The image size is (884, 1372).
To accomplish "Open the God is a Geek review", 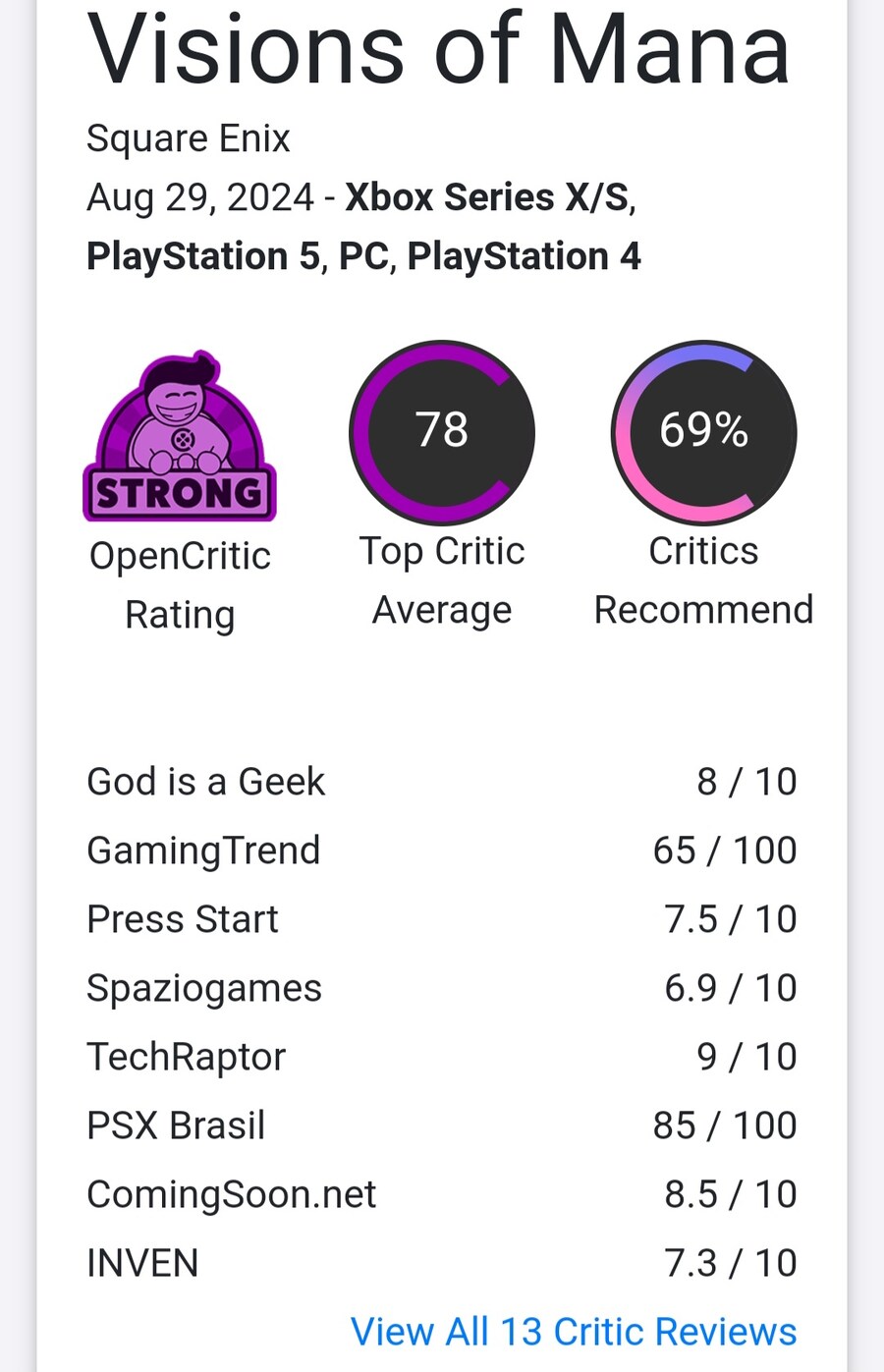I will tap(205, 782).
